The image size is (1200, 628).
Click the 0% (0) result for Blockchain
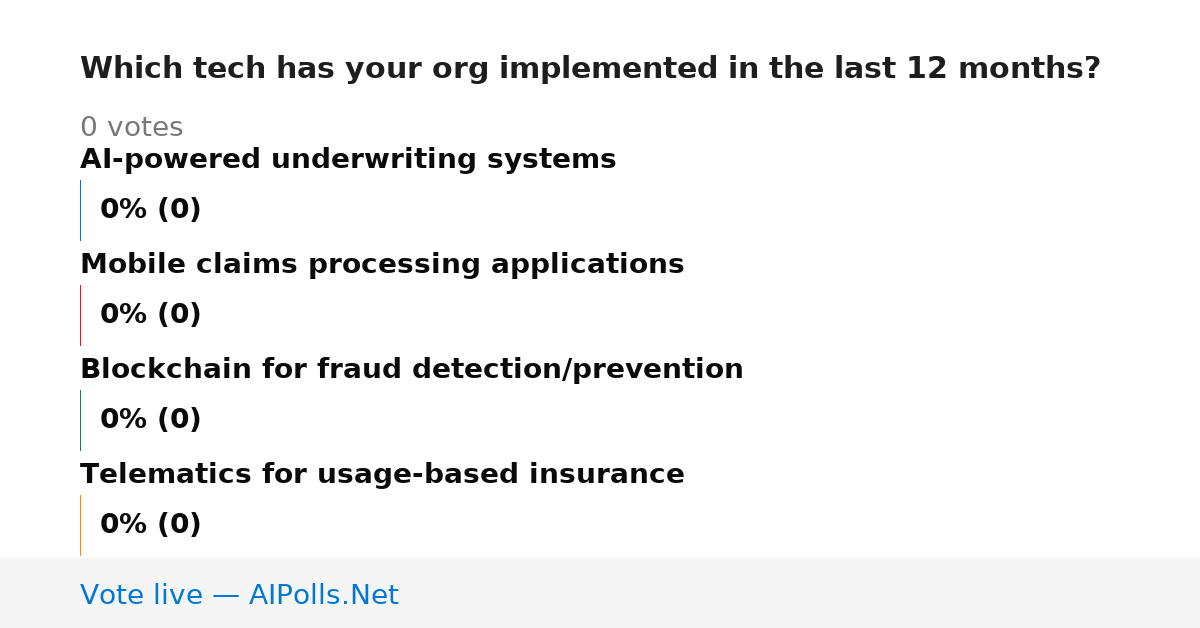click(x=150, y=420)
